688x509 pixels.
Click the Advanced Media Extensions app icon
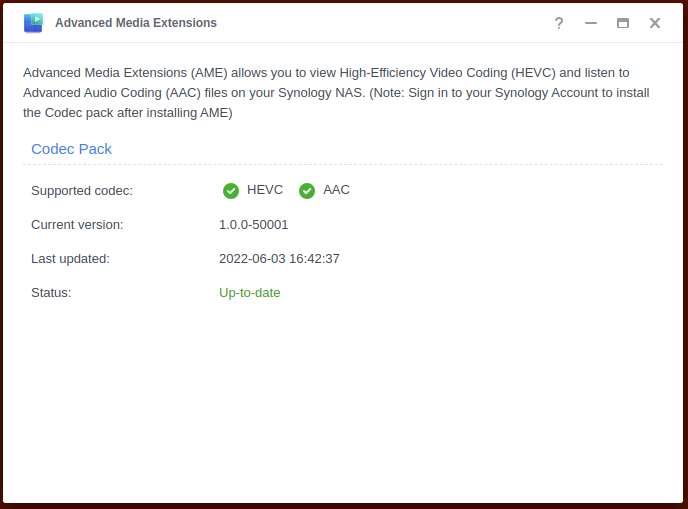coord(33,22)
